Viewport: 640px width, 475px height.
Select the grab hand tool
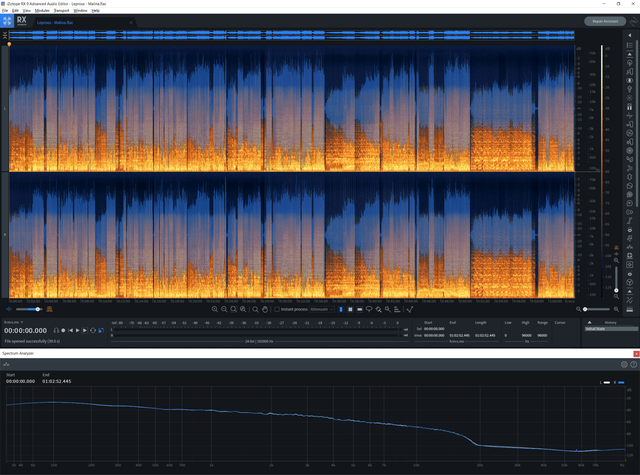(x=265, y=309)
